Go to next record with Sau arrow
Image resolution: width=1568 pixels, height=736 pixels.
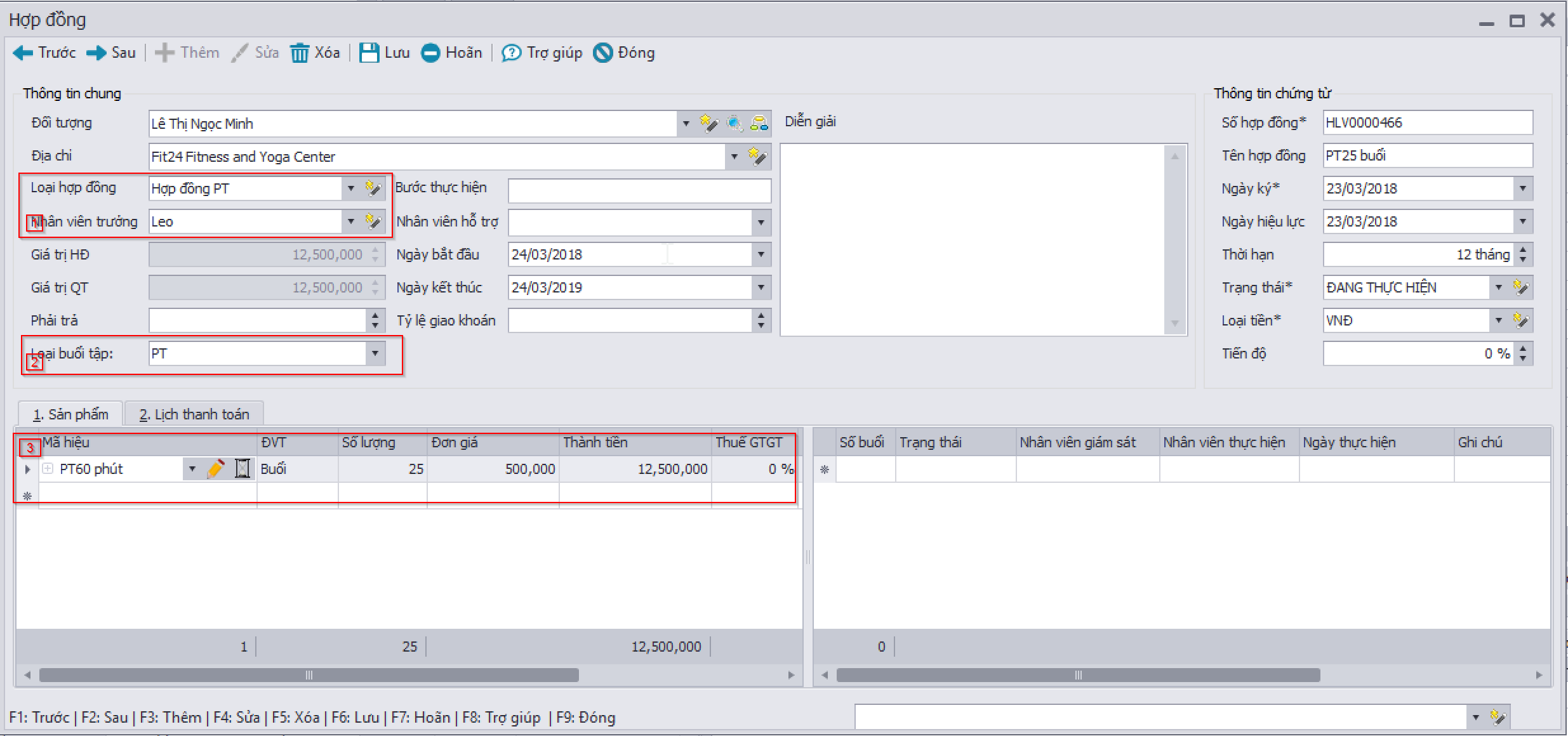[x=96, y=53]
